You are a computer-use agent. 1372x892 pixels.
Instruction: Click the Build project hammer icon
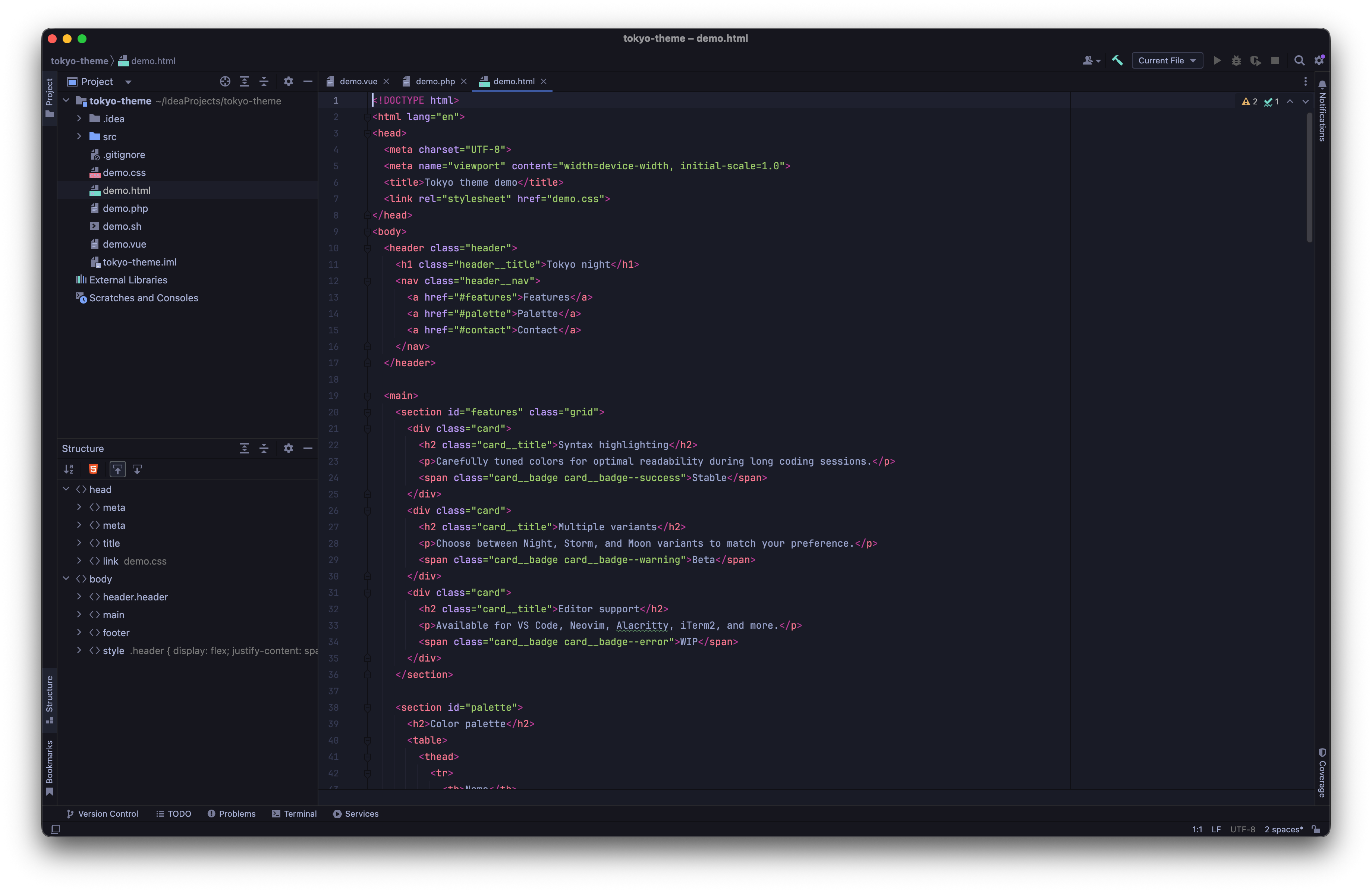point(1117,60)
